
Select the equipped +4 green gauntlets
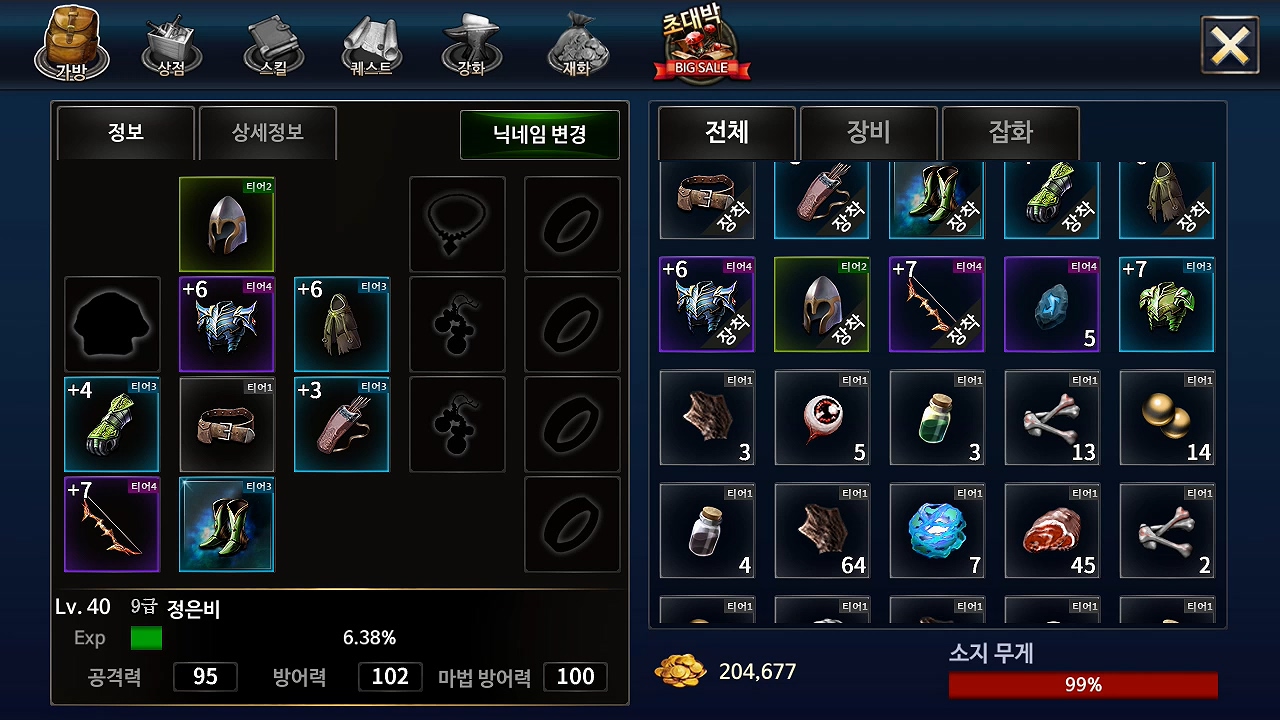tap(112, 425)
